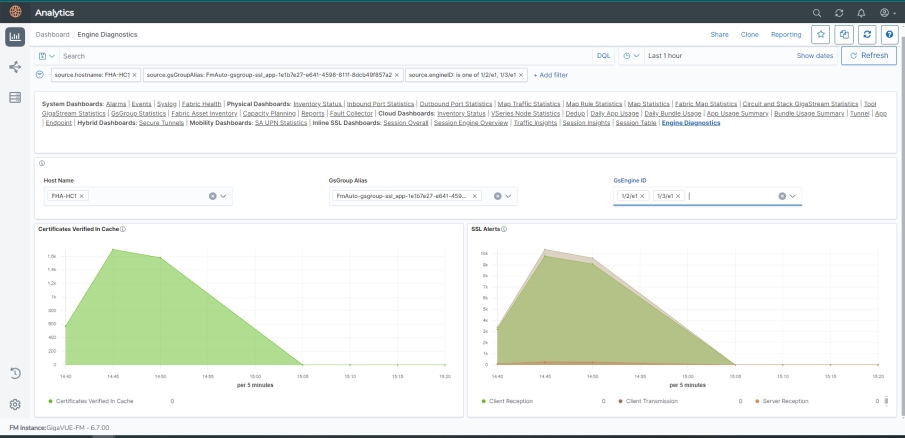Open the Fabric Health dashboard link
Image resolution: width=905 pixels, height=438 pixels.
(200, 104)
